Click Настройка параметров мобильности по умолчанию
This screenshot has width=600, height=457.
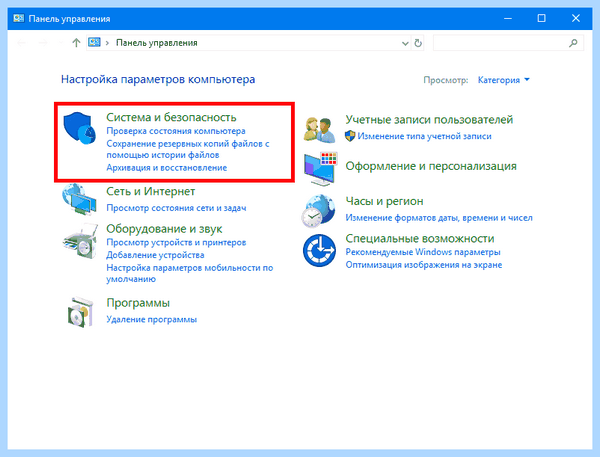[189, 273]
